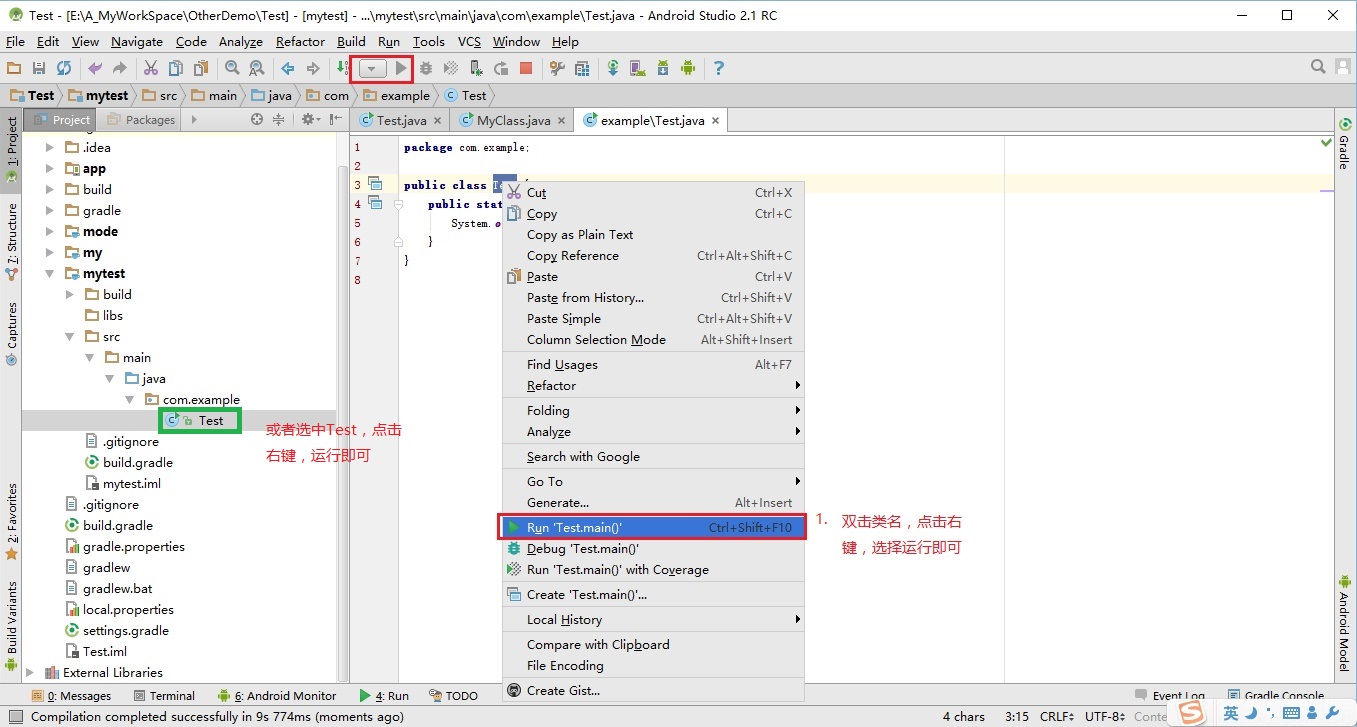
Task: Open the Refactor submenu in context menu
Action: point(653,386)
